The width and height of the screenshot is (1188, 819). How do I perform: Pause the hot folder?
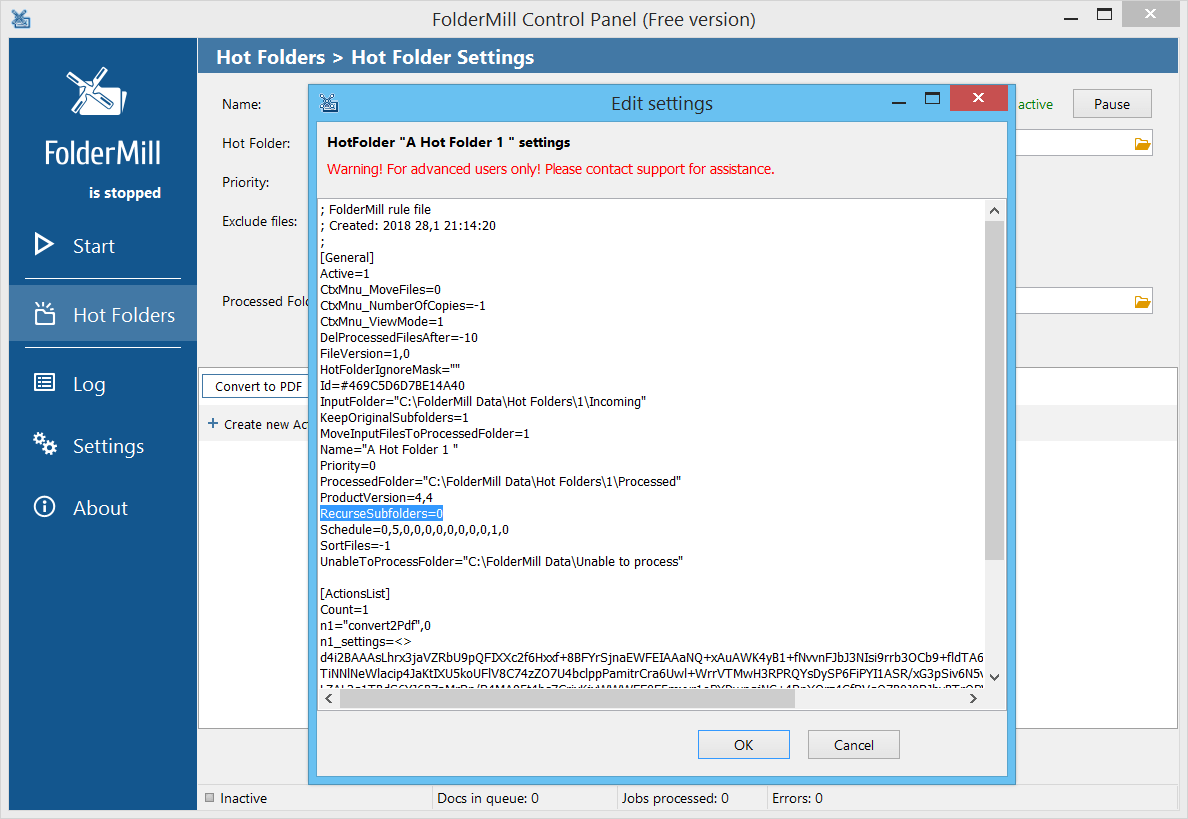click(1112, 104)
